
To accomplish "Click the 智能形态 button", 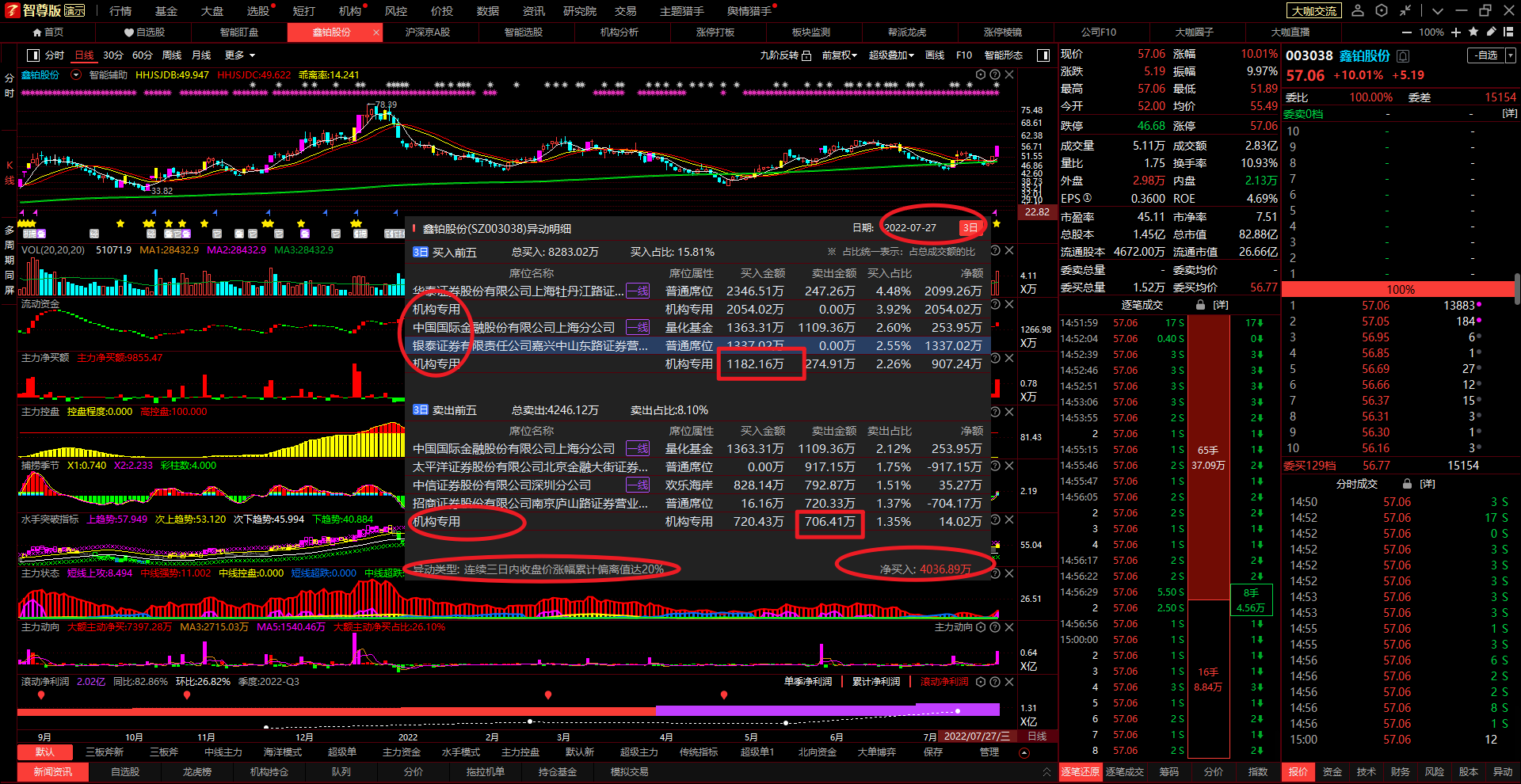I will coord(1004,55).
